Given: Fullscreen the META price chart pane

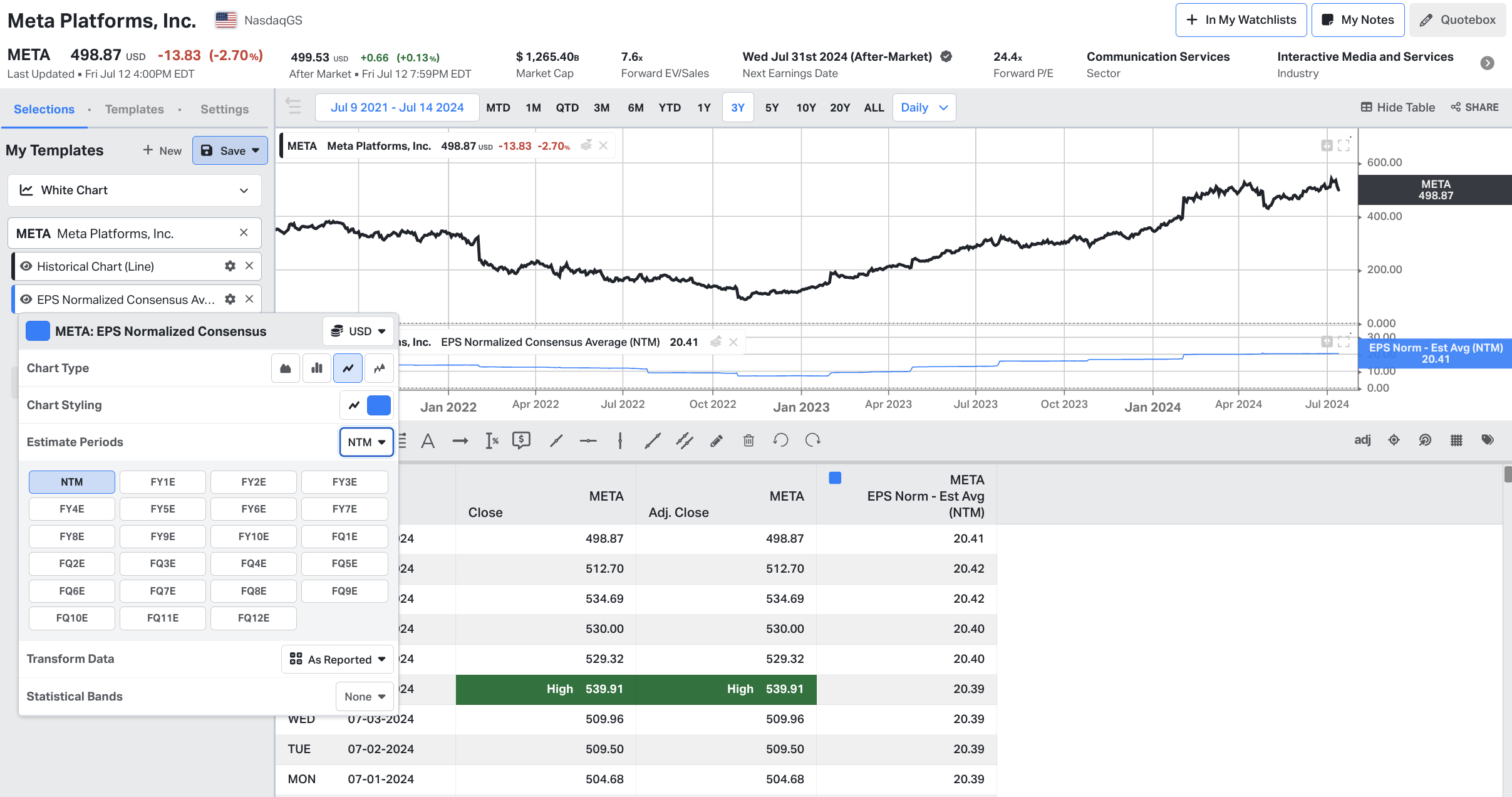Looking at the screenshot, I should (x=1344, y=145).
